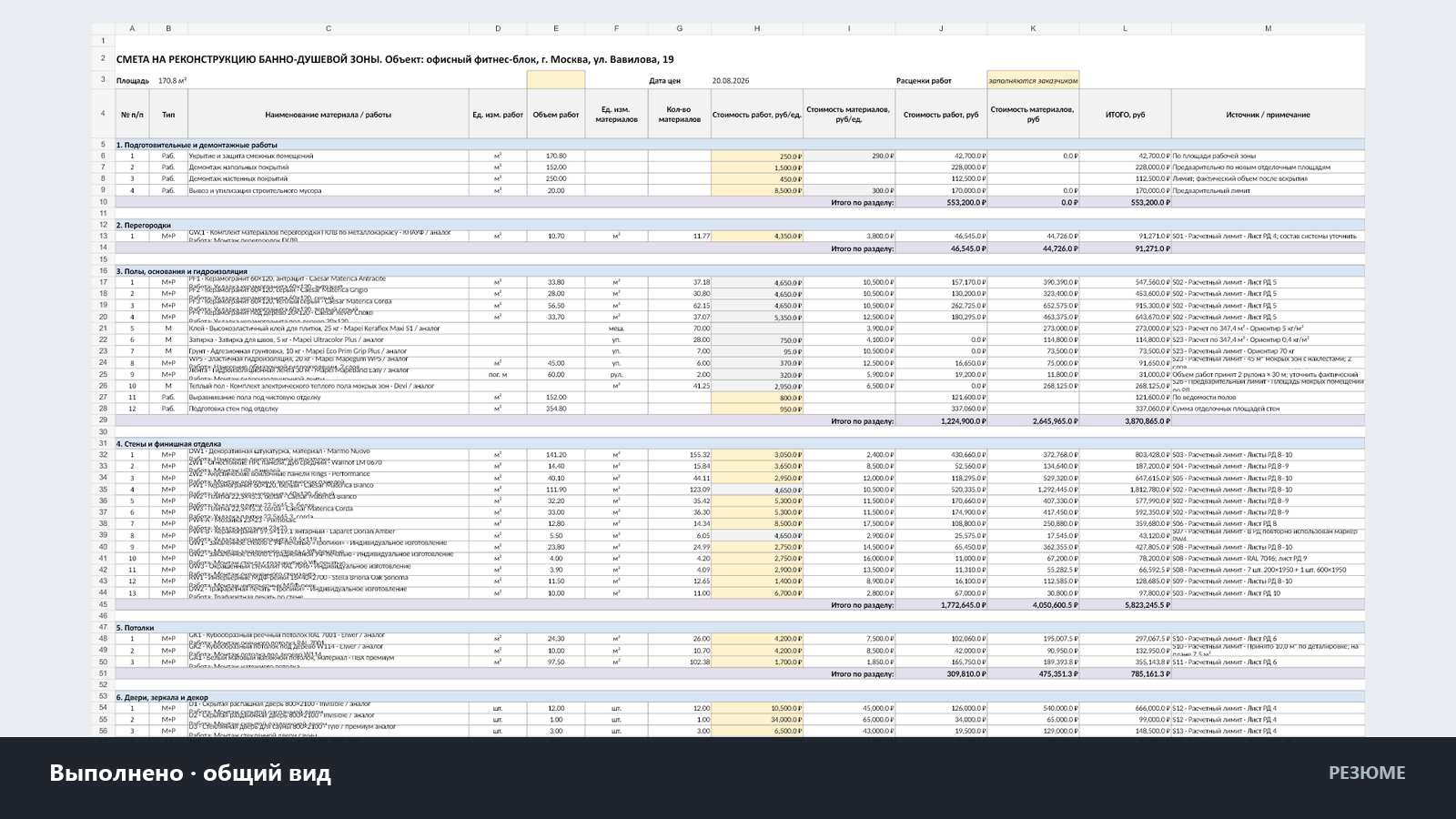Select the total cell '1,812,780.0 ₽'
The image size is (1456, 819).
1125,490
